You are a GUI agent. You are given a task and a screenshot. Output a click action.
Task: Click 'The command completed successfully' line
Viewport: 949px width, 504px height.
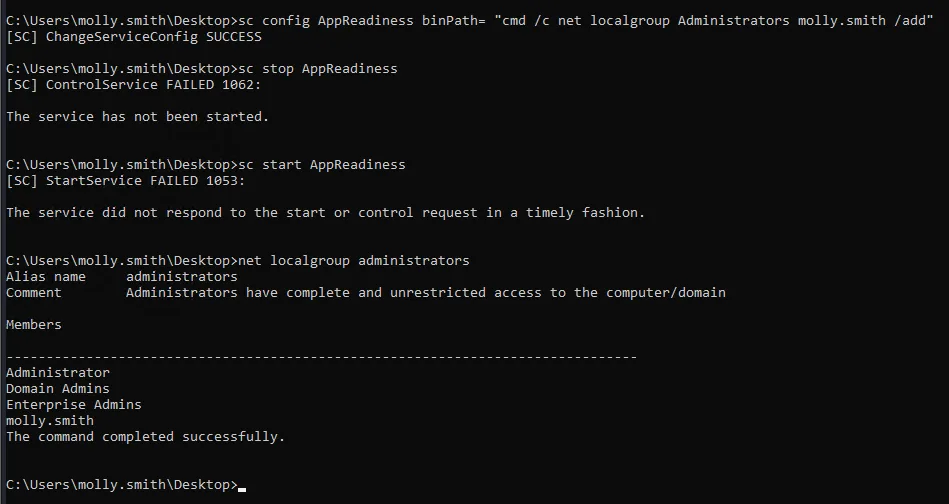click(x=145, y=437)
